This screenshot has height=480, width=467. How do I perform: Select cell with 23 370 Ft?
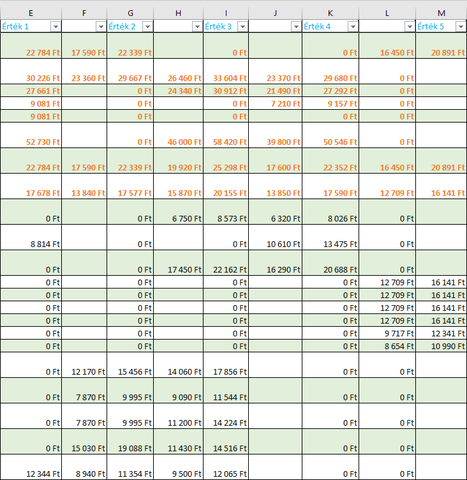275,71
